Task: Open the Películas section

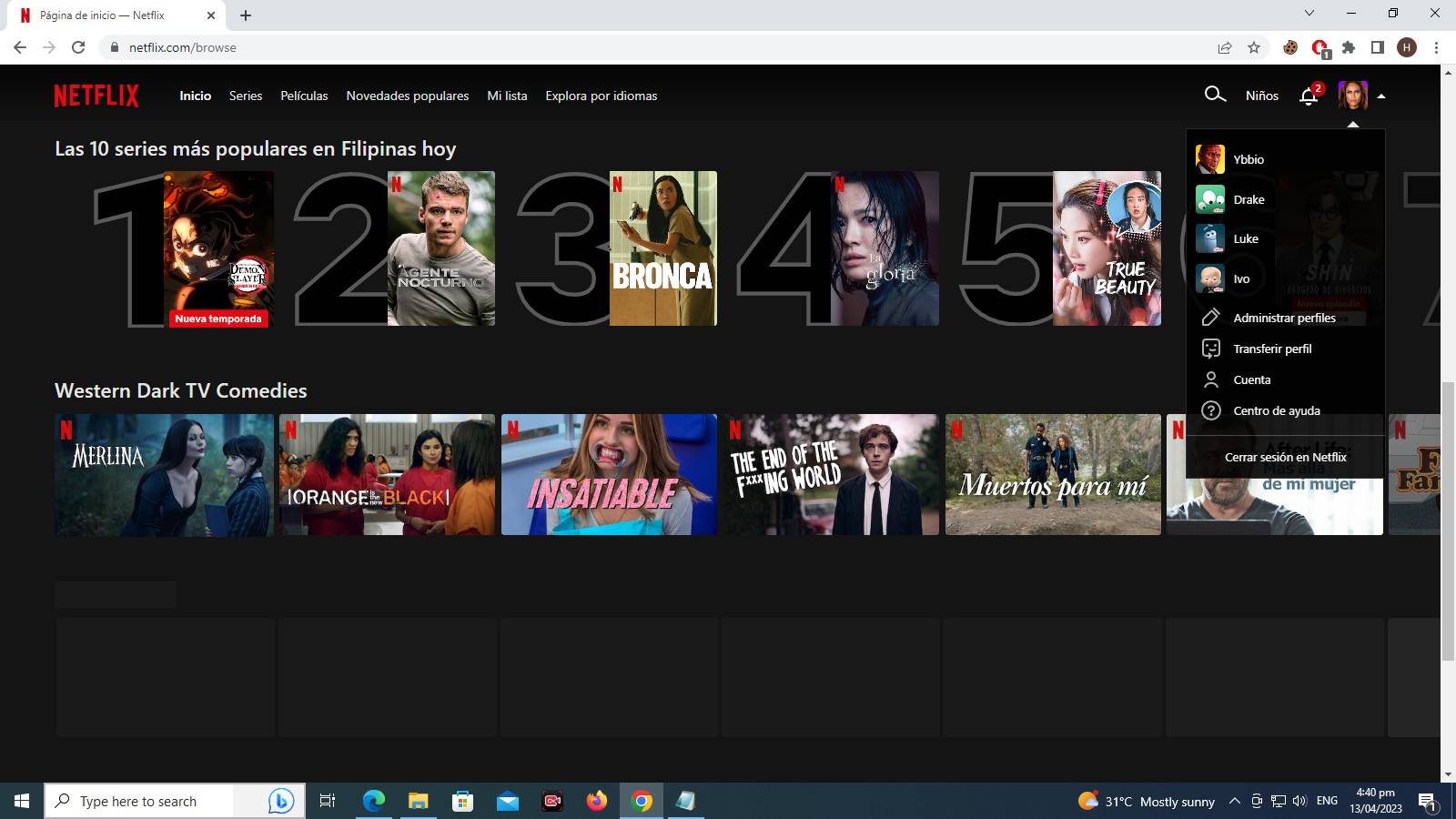Action: click(x=304, y=96)
